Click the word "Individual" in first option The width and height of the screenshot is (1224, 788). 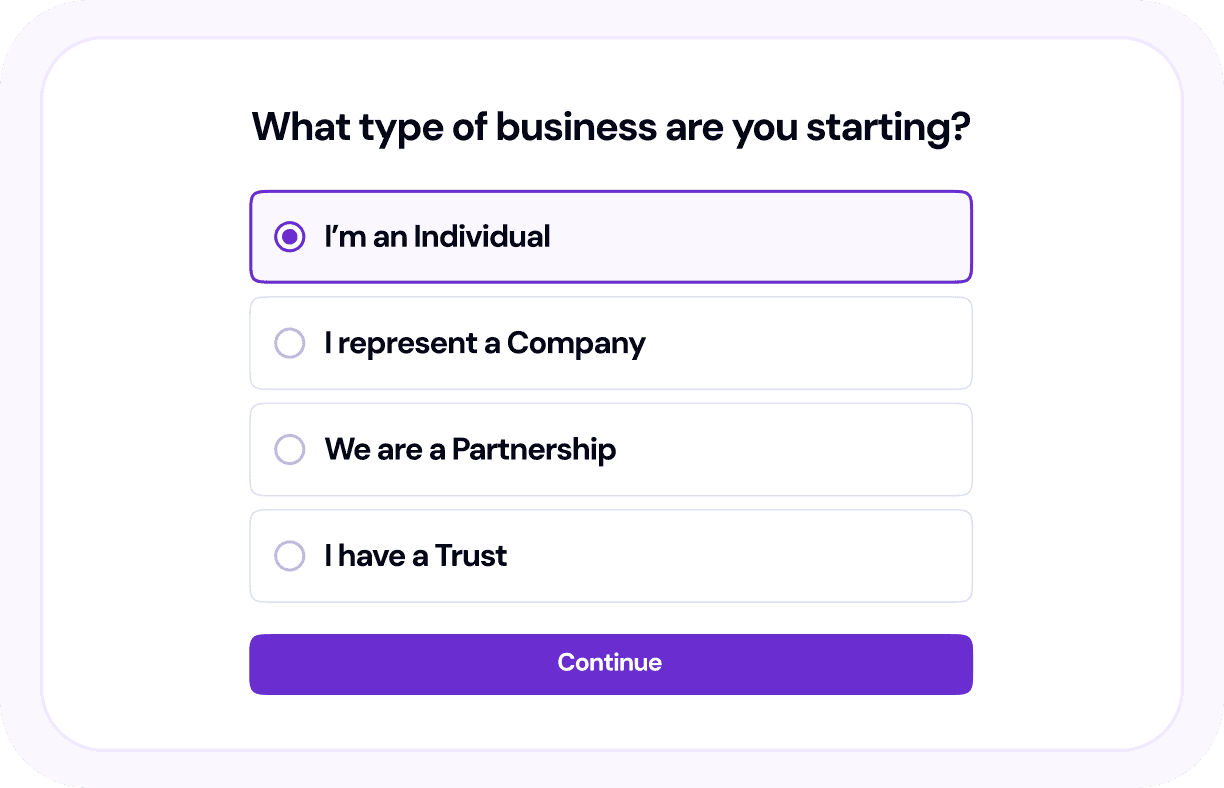[482, 237]
